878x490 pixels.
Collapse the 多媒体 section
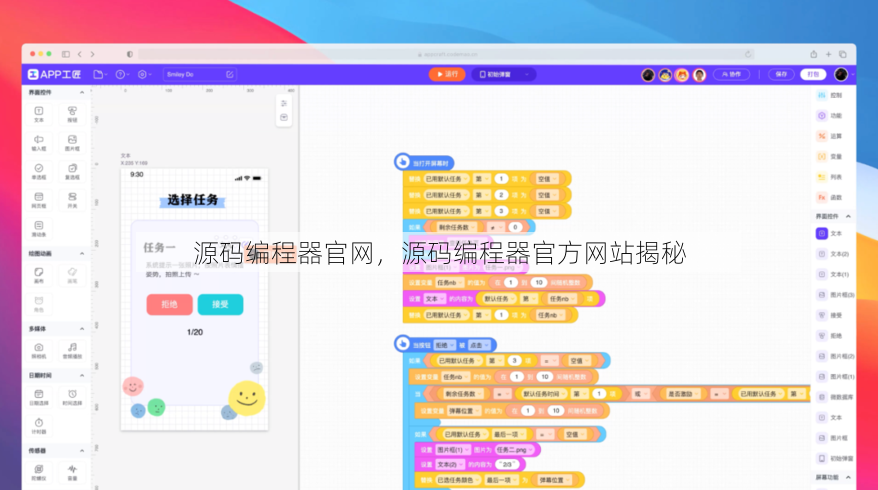coord(82,329)
